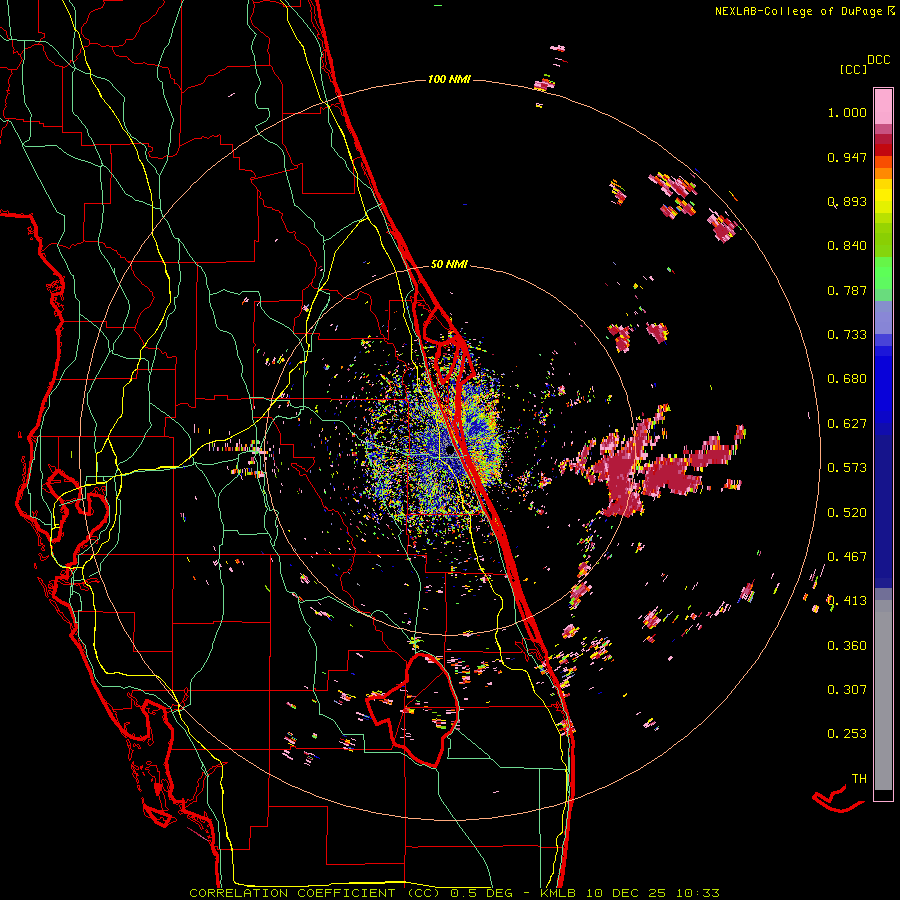This screenshot has height=900, width=900.
Task: Click the 1.000 value on the scale
Action: click(x=847, y=113)
